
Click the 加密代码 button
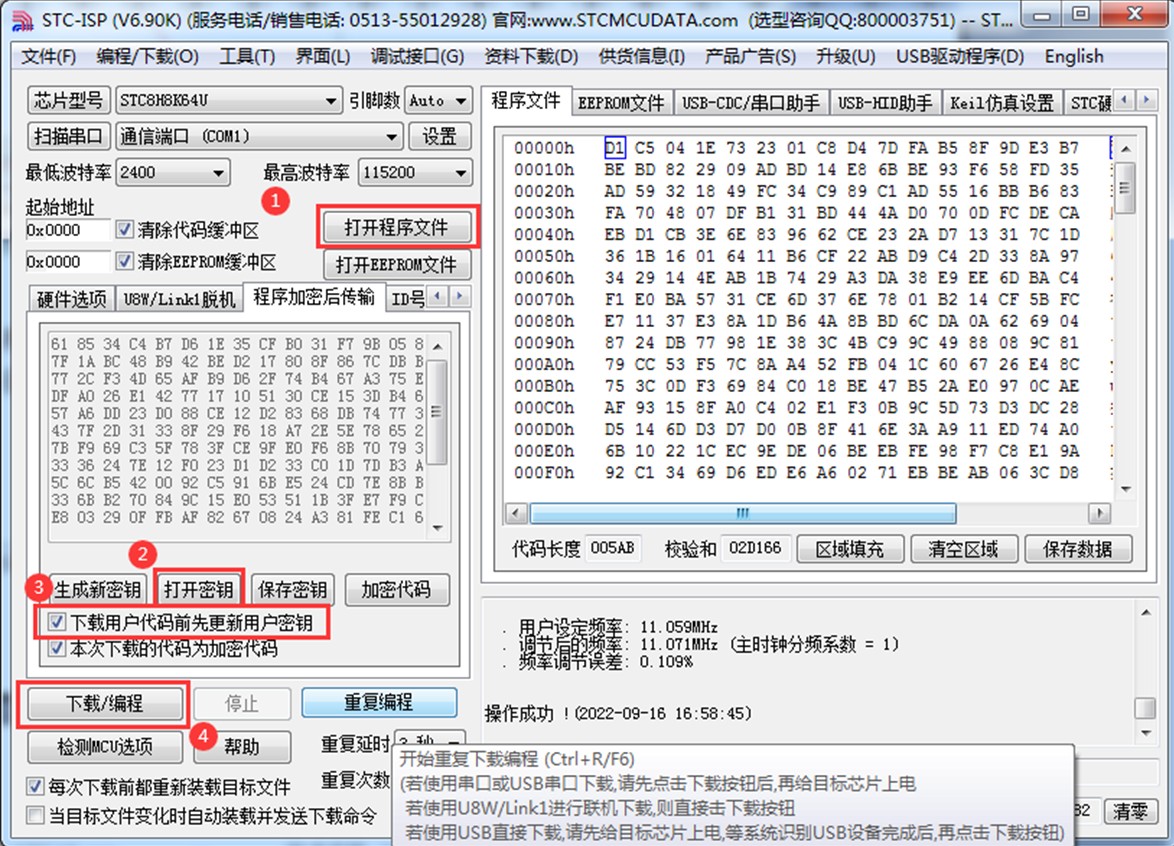[x=397, y=590]
